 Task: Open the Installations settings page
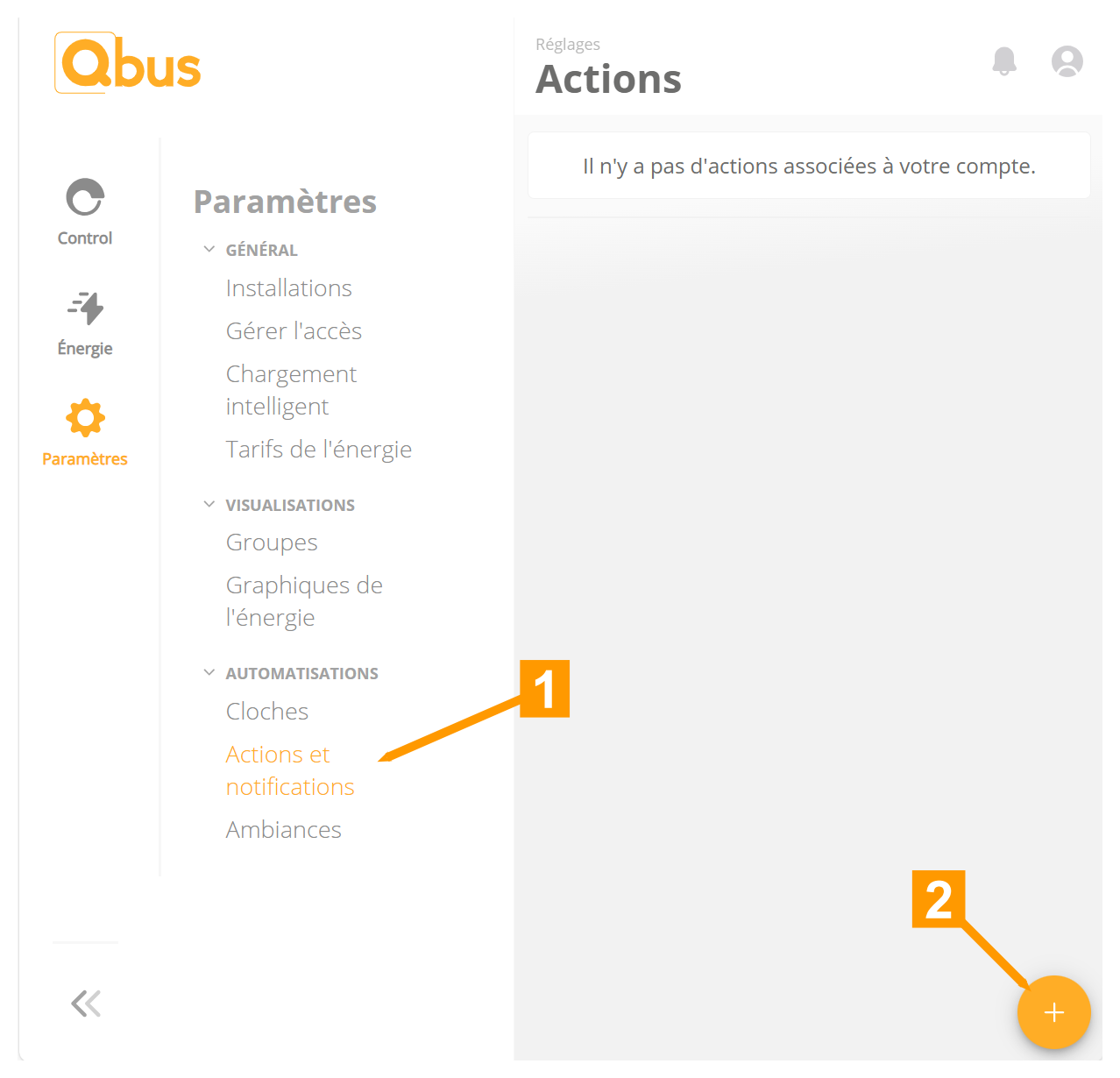tap(288, 287)
